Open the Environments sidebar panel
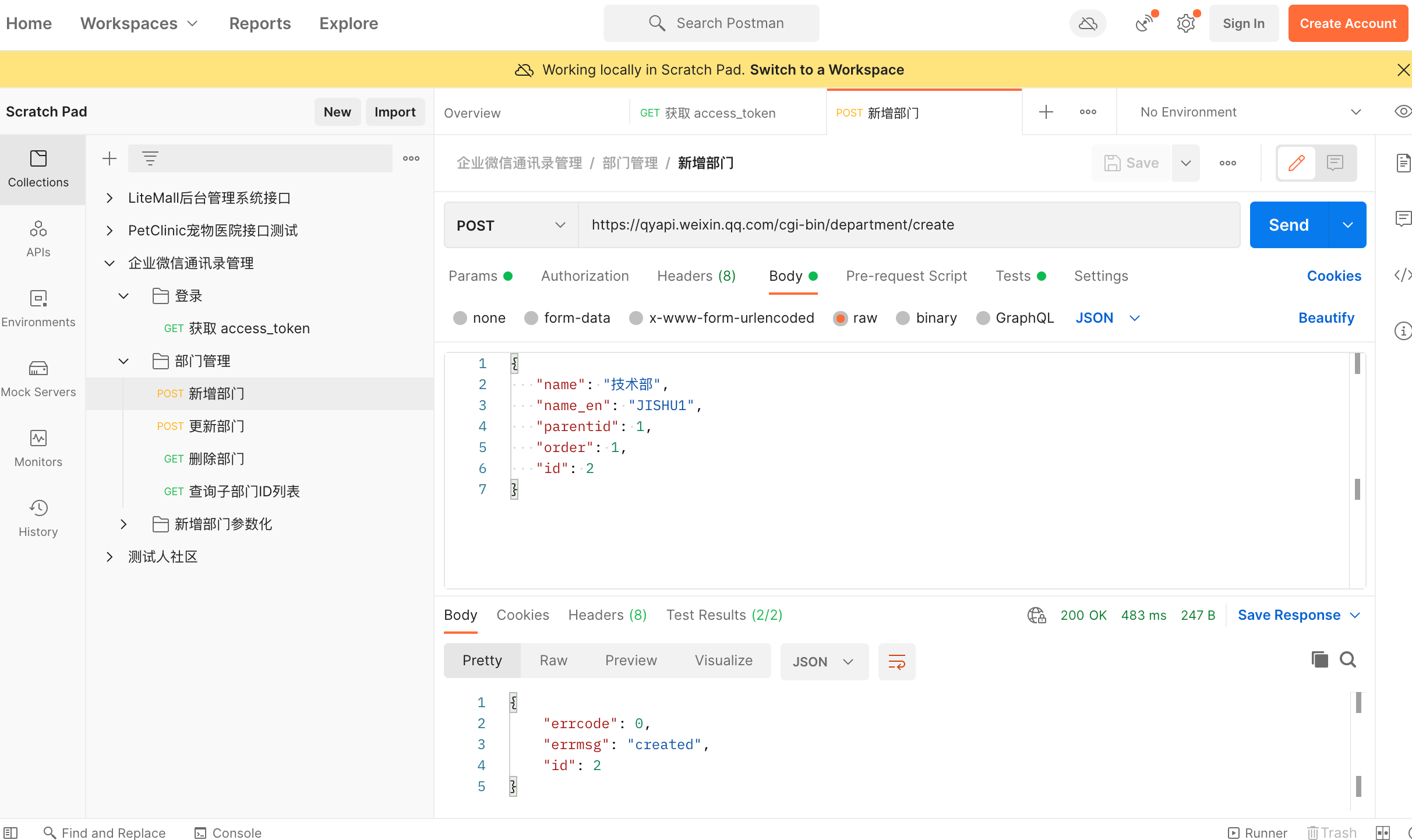1412x840 pixels. pyautogui.click(x=38, y=309)
